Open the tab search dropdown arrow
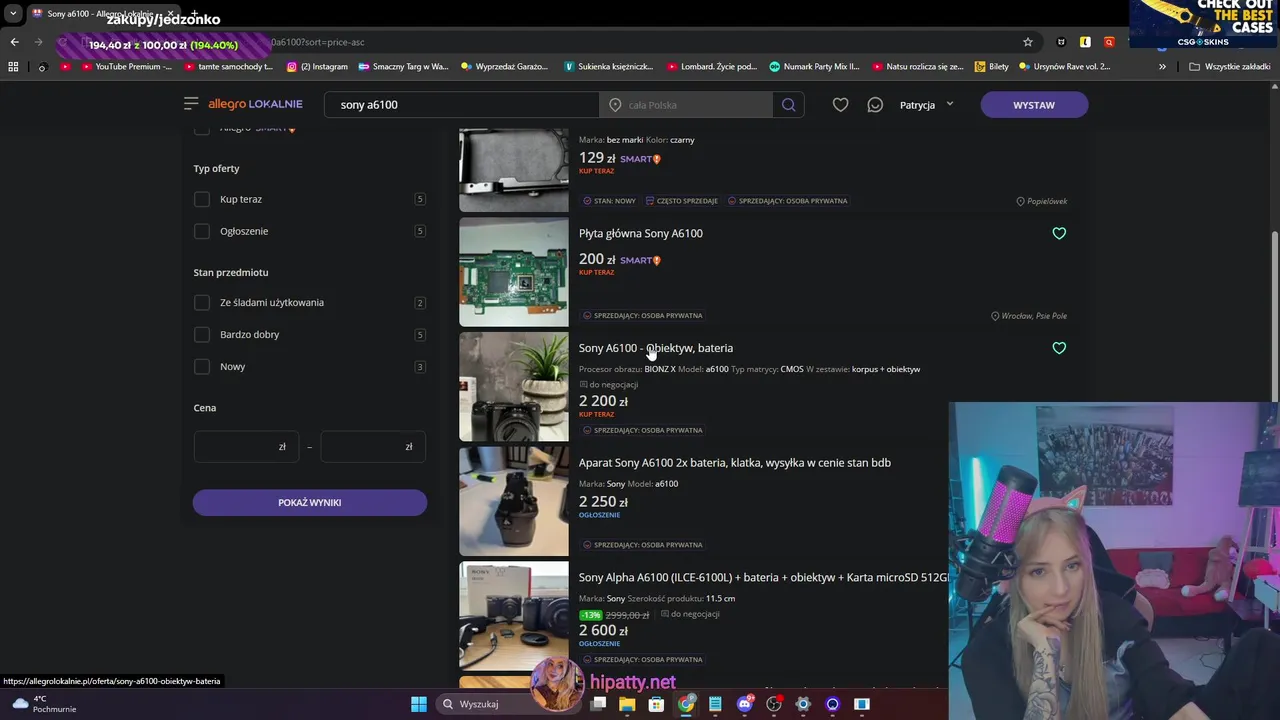 [13, 14]
